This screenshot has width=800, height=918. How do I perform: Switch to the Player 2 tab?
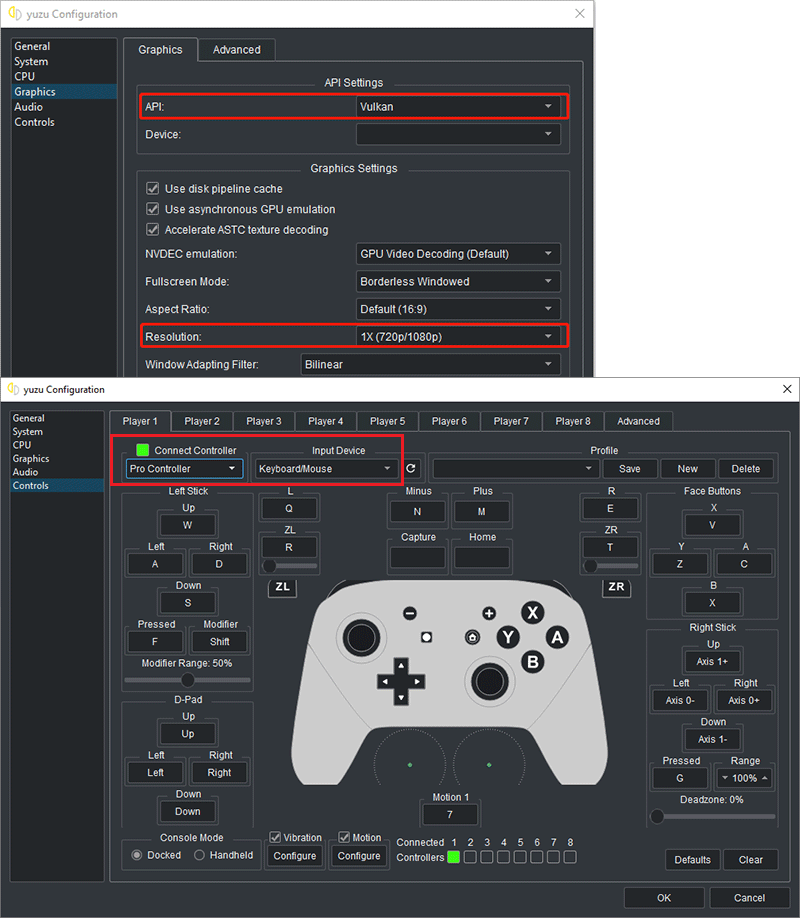click(x=202, y=421)
